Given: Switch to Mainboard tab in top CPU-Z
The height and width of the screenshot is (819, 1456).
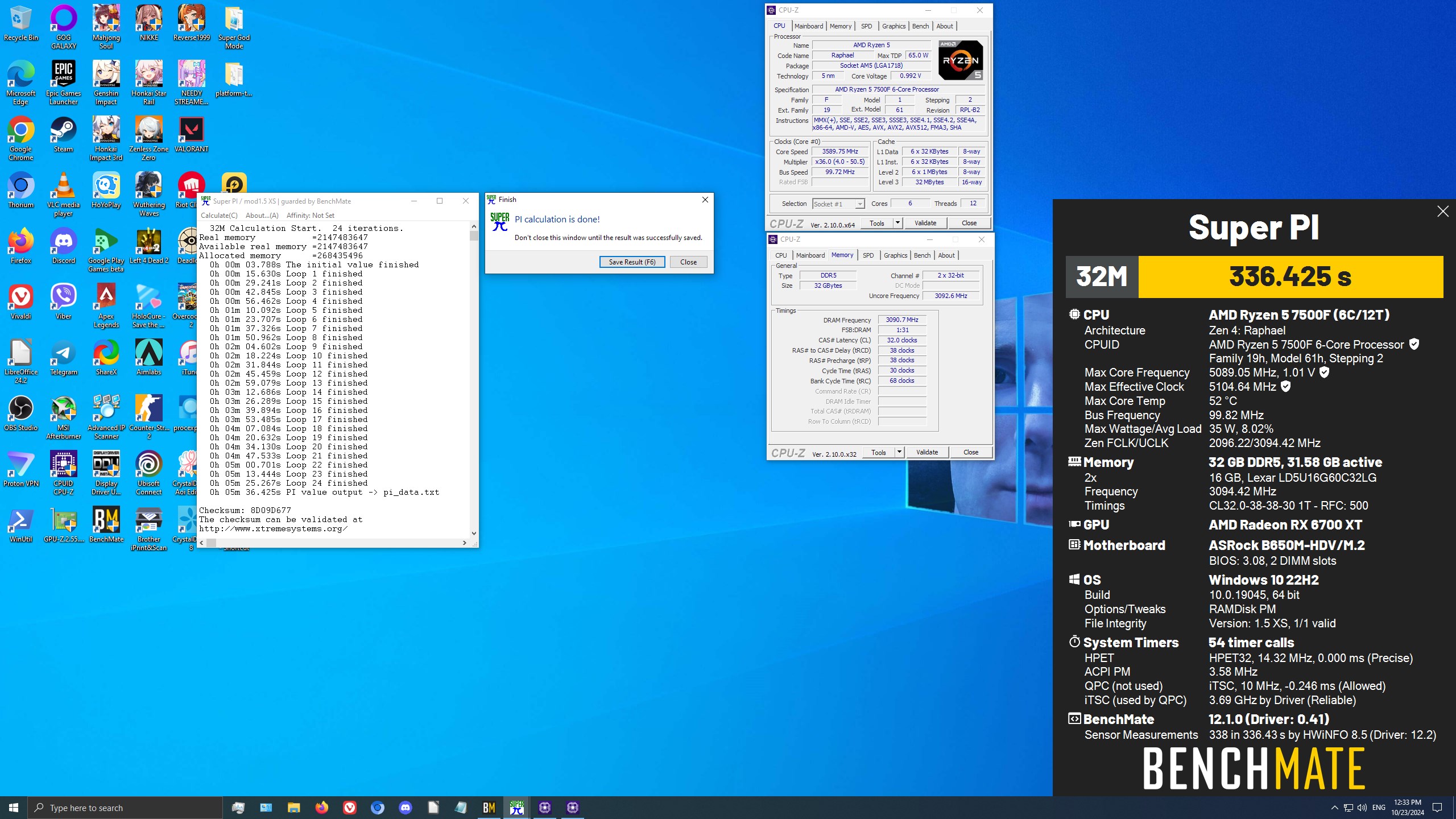Looking at the screenshot, I should pos(809,26).
